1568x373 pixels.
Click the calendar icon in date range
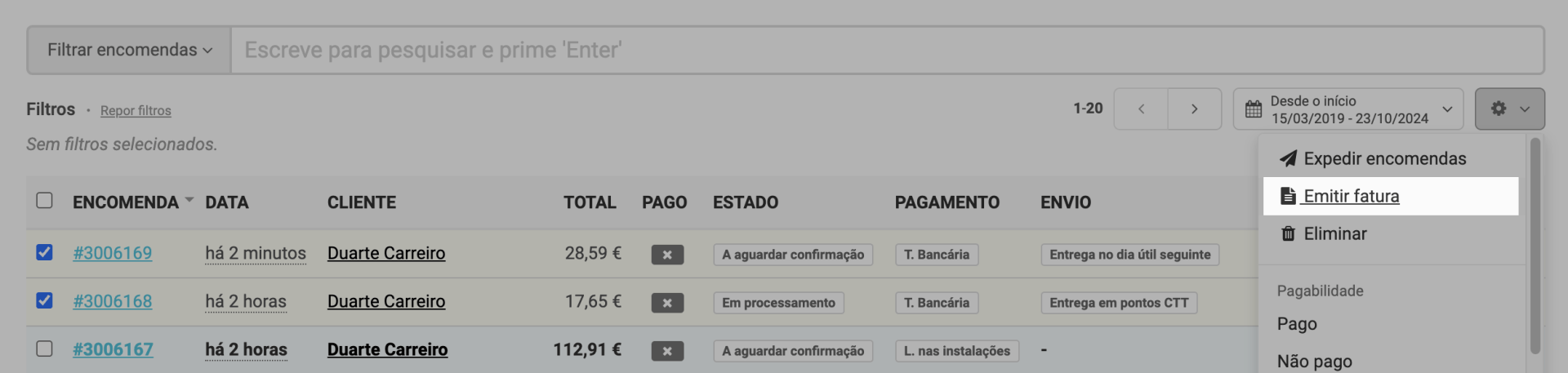coord(1254,109)
